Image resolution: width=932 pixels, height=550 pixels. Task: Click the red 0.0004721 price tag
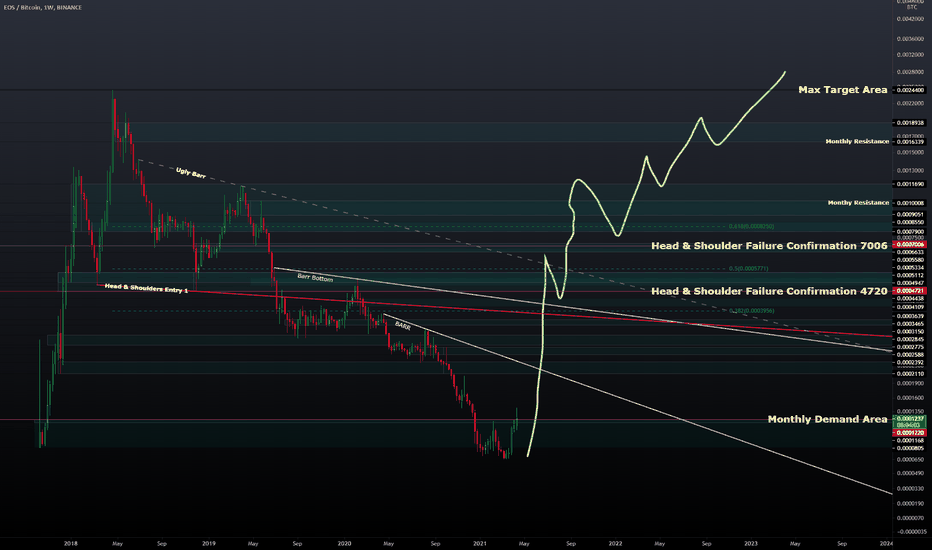pos(909,291)
